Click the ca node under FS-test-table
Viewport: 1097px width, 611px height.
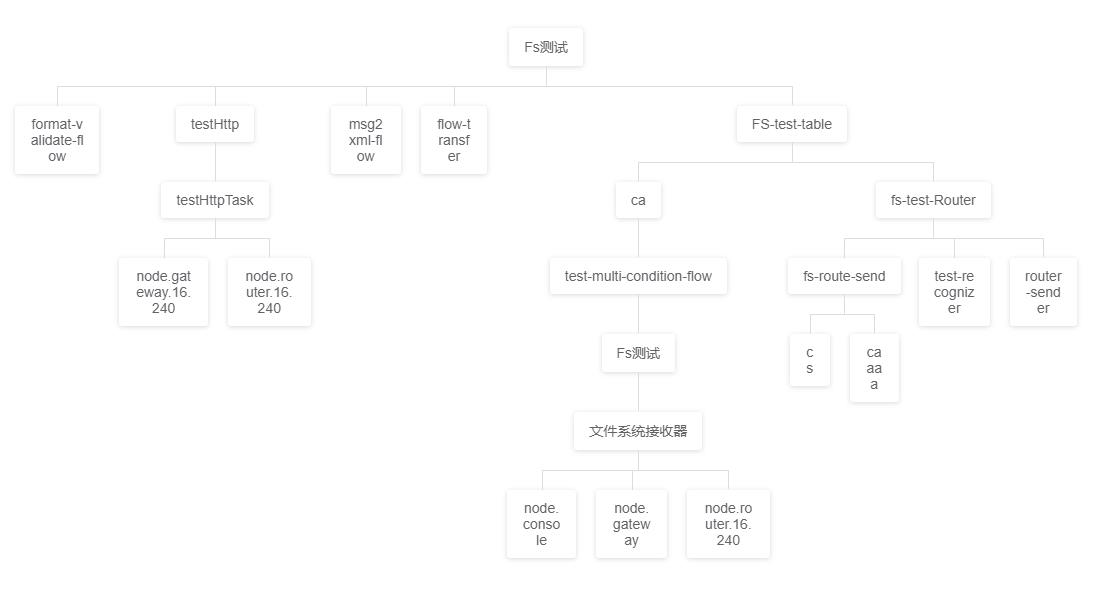(638, 200)
